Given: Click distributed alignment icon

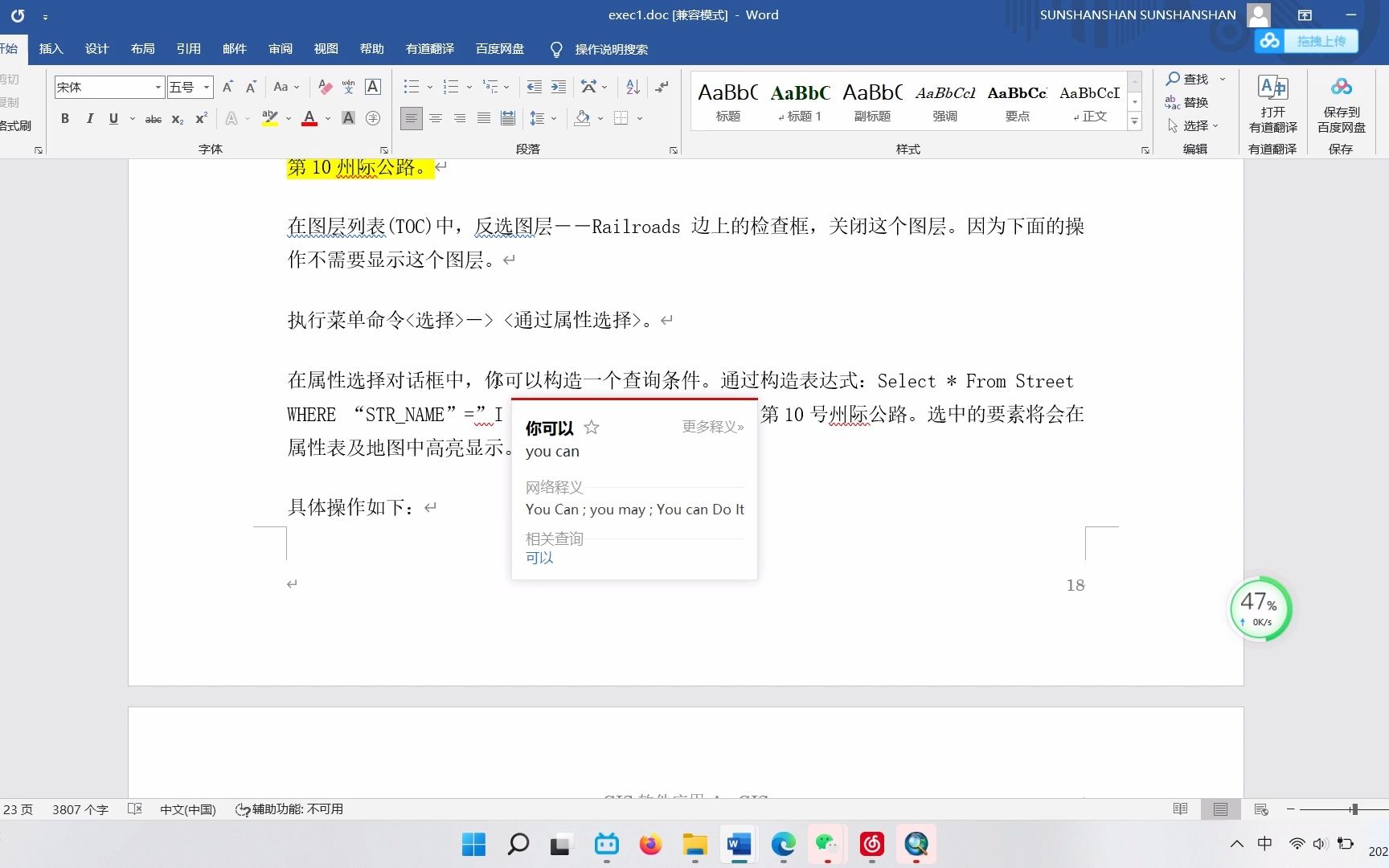Looking at the screenshot, I should tap(508, 118).
